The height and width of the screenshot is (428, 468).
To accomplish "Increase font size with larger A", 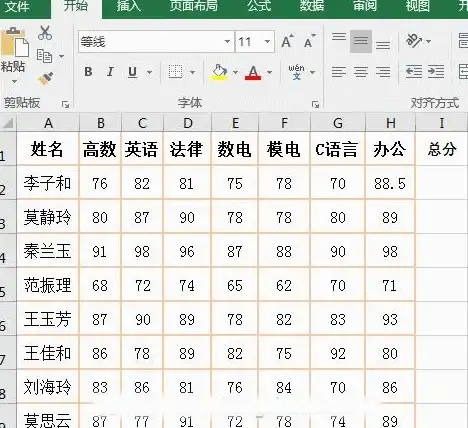I will [x=287, y=42].
